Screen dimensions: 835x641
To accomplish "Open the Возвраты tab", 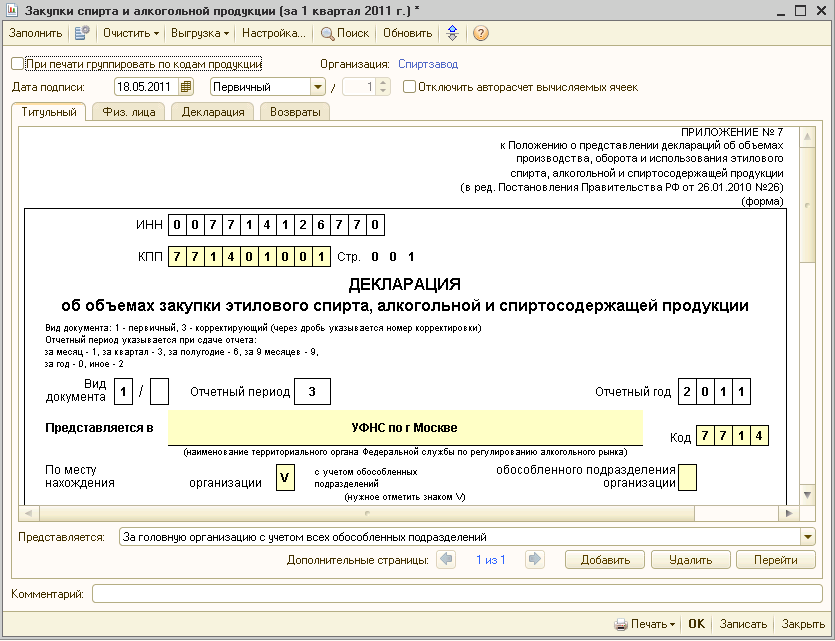I will pyautogui.click(x=295, y=112).
